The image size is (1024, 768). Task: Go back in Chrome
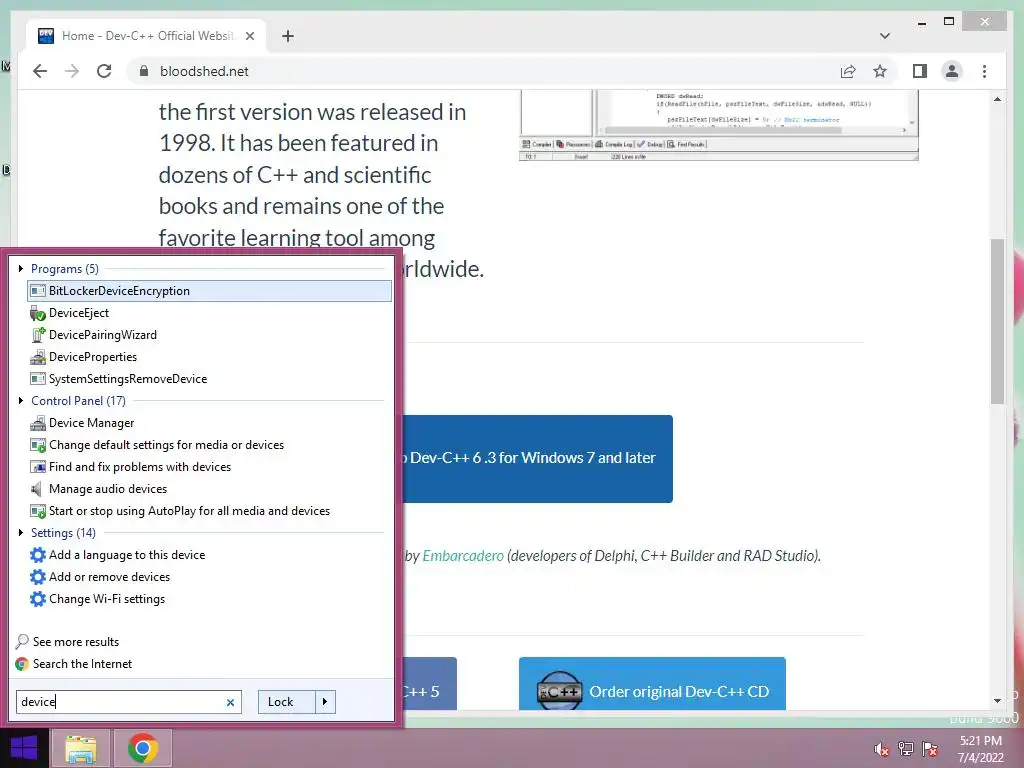pos(40,71)
